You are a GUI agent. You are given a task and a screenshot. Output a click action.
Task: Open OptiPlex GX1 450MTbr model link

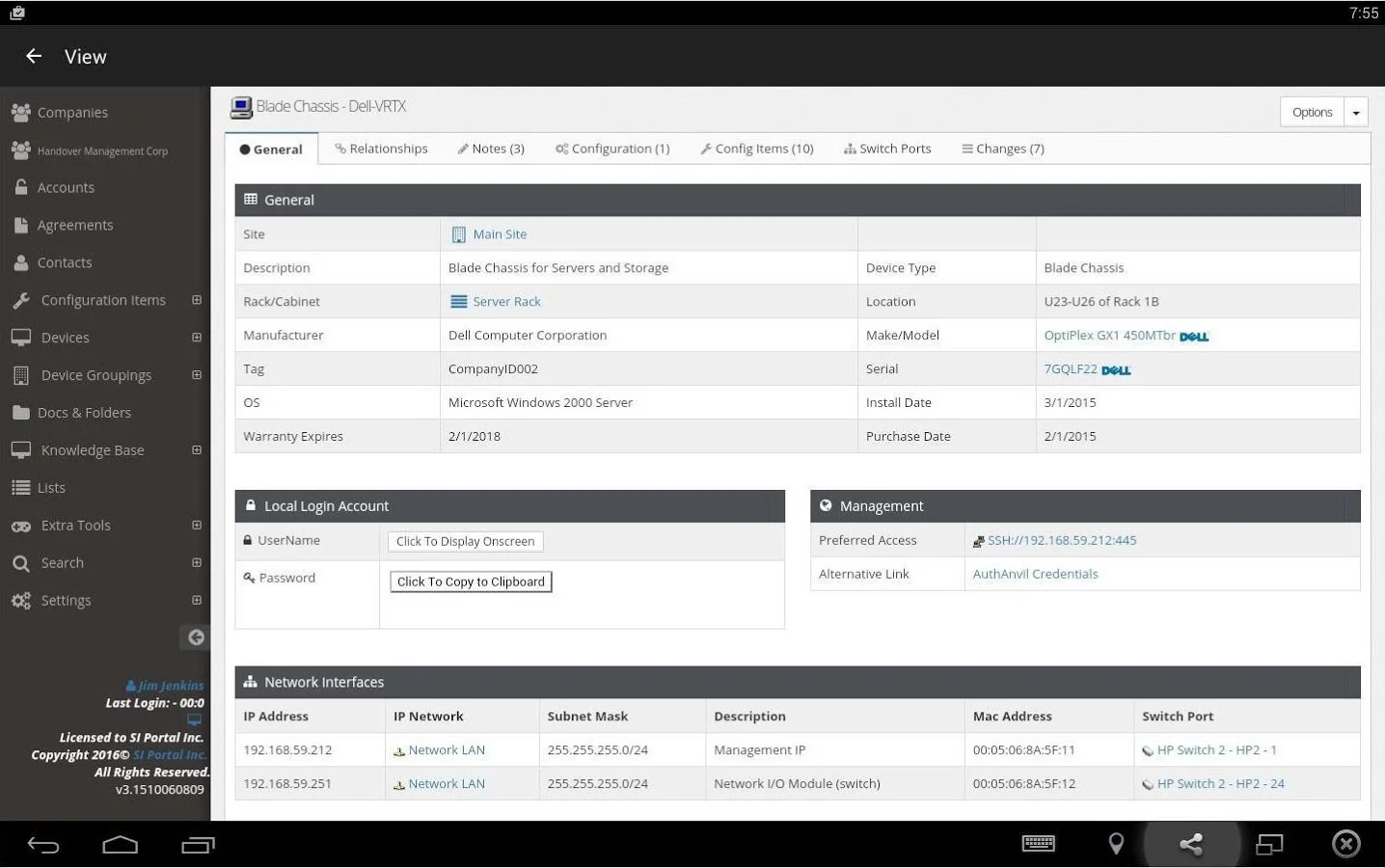pyautogui.click(x=1109, y=336)
